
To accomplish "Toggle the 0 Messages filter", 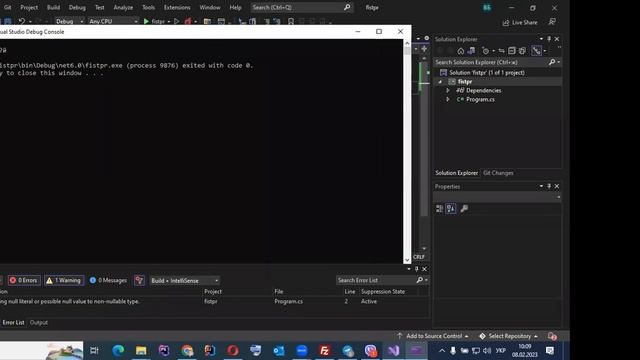I will [108, 280].
